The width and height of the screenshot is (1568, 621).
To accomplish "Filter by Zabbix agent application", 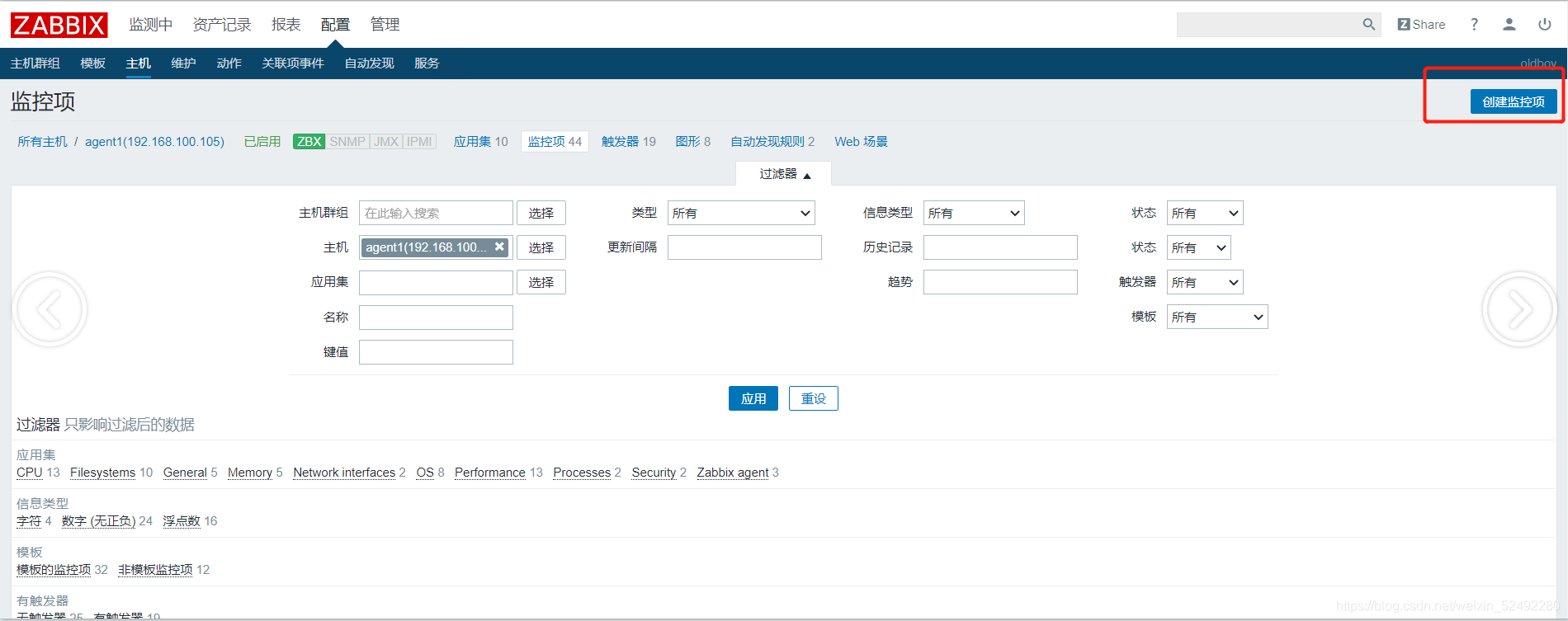I will tap(733, 473).
